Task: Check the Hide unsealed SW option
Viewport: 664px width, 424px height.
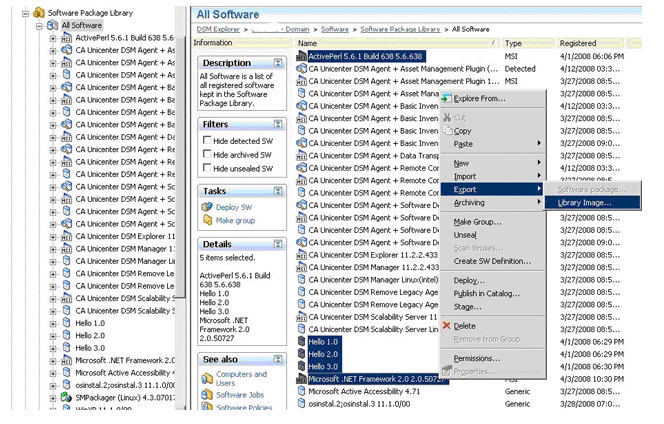Action: pyautogui.click(x=206, y=169)
